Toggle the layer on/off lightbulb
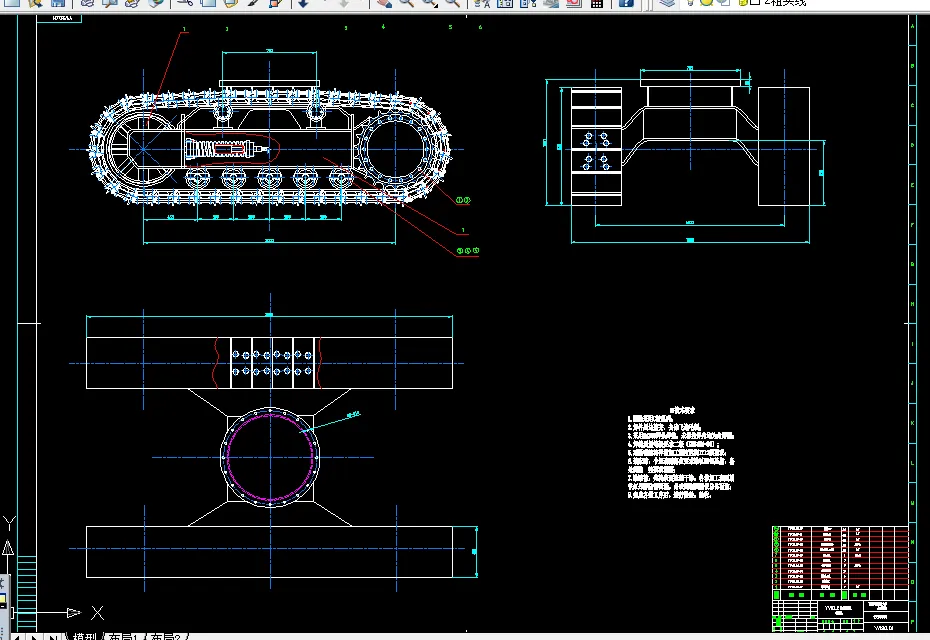930x640 pixels. [692, 2]
